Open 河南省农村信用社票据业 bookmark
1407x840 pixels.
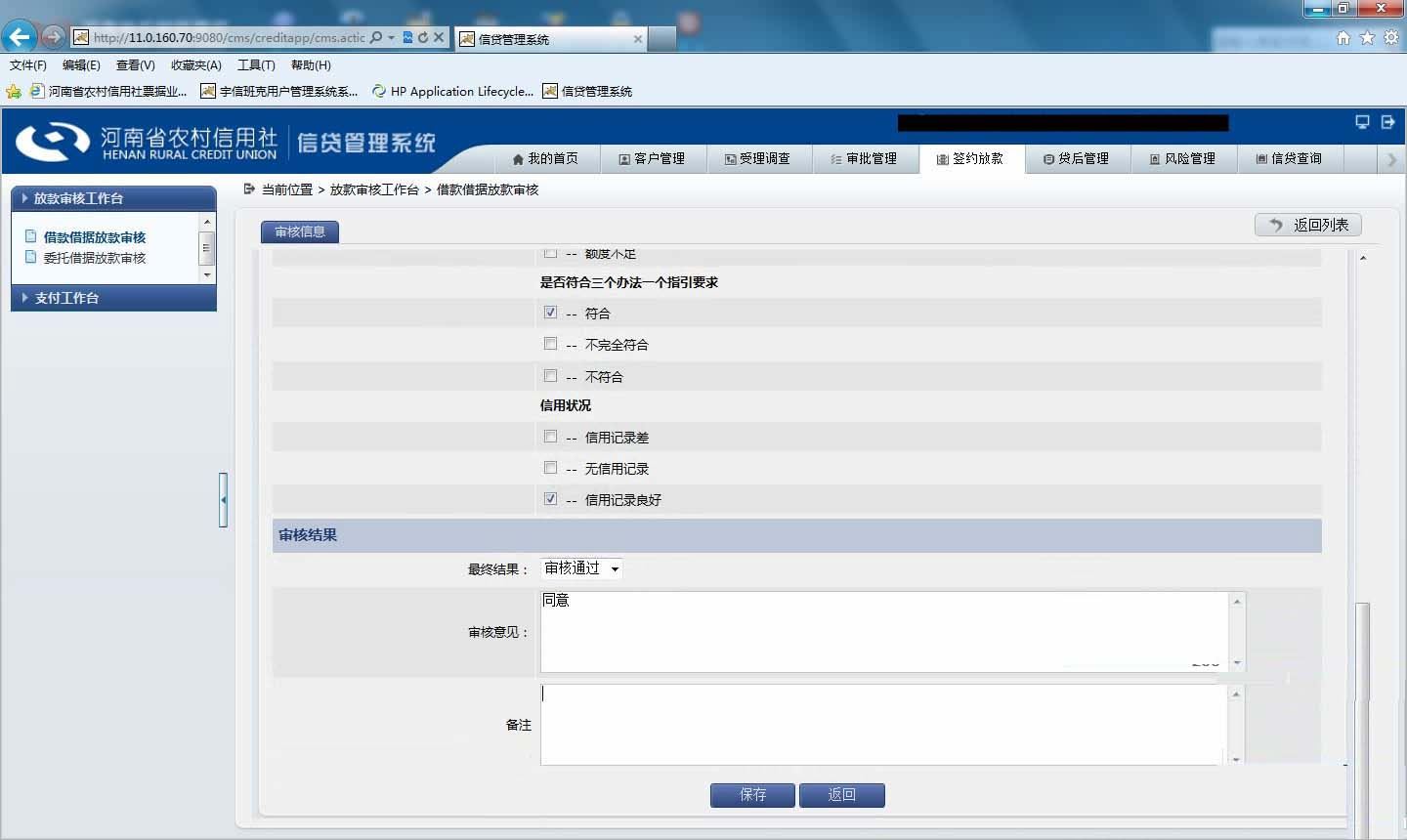click(x=108, y=91)
